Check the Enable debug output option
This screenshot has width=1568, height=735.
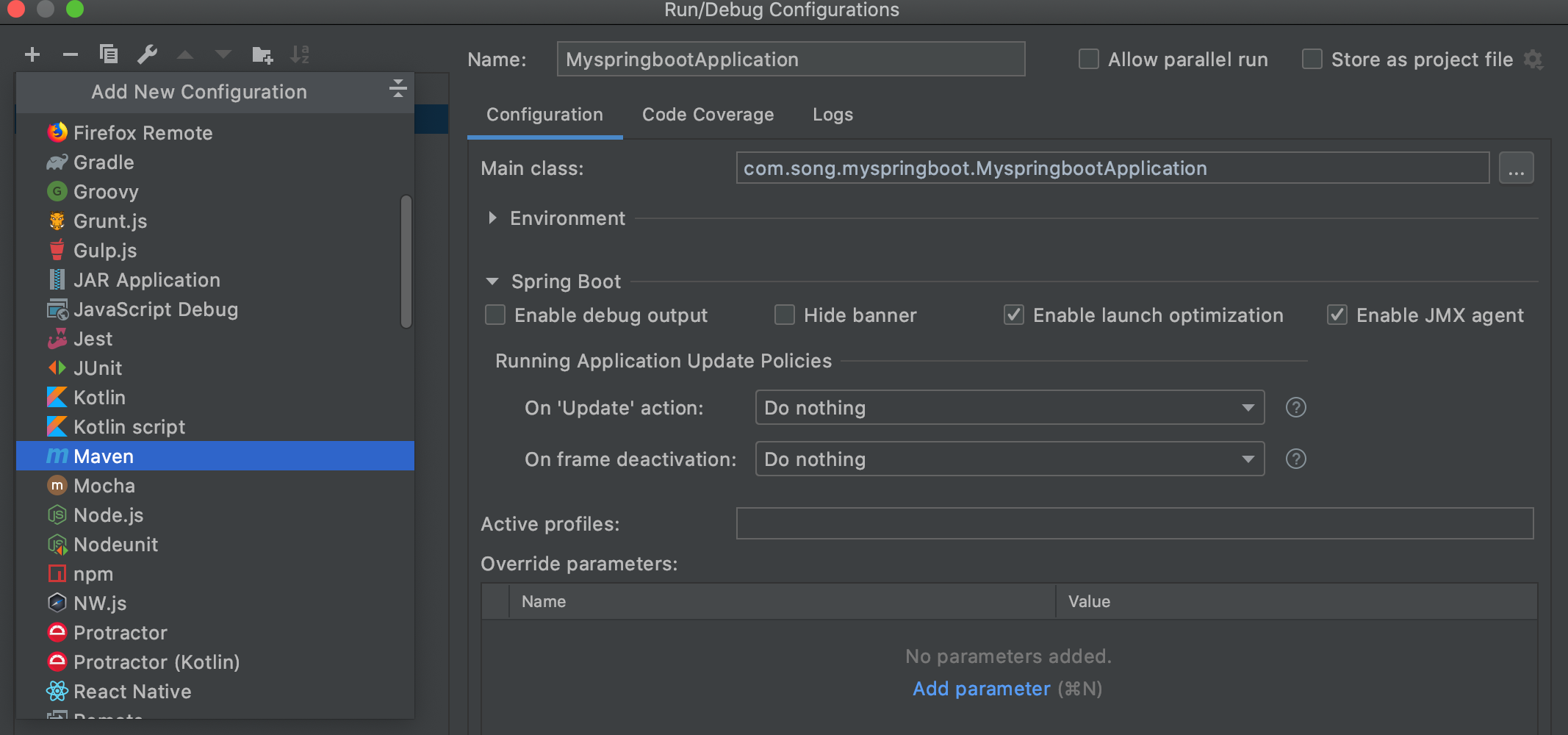coord(495,315)
